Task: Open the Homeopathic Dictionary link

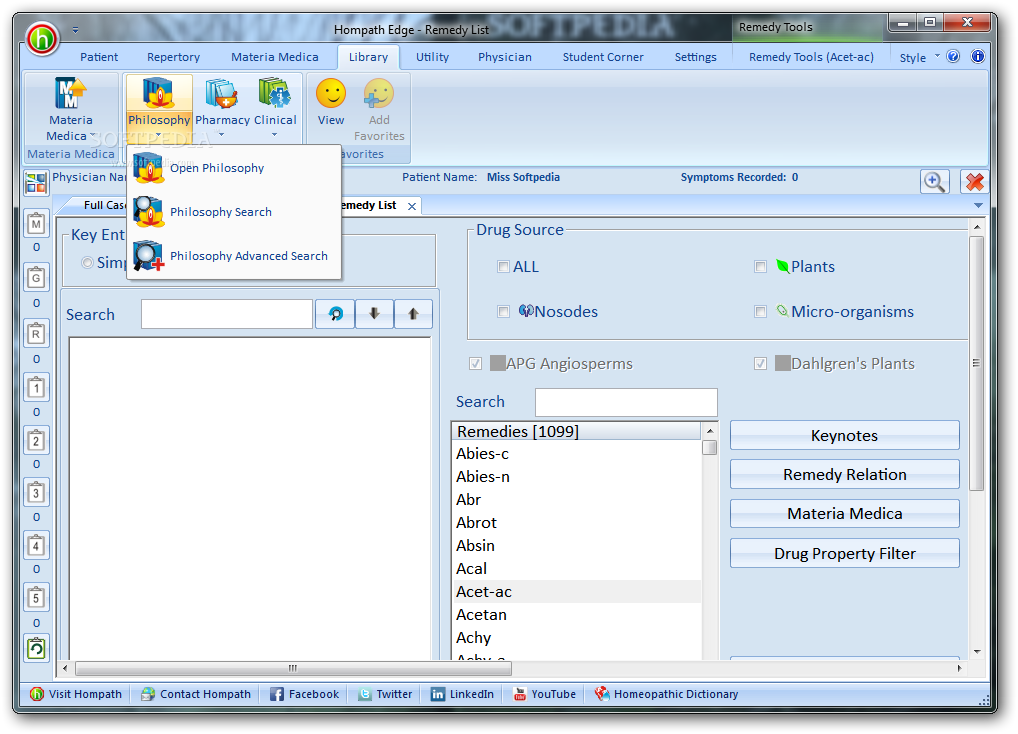Action: pyautogui.click(x=667, y=694)
